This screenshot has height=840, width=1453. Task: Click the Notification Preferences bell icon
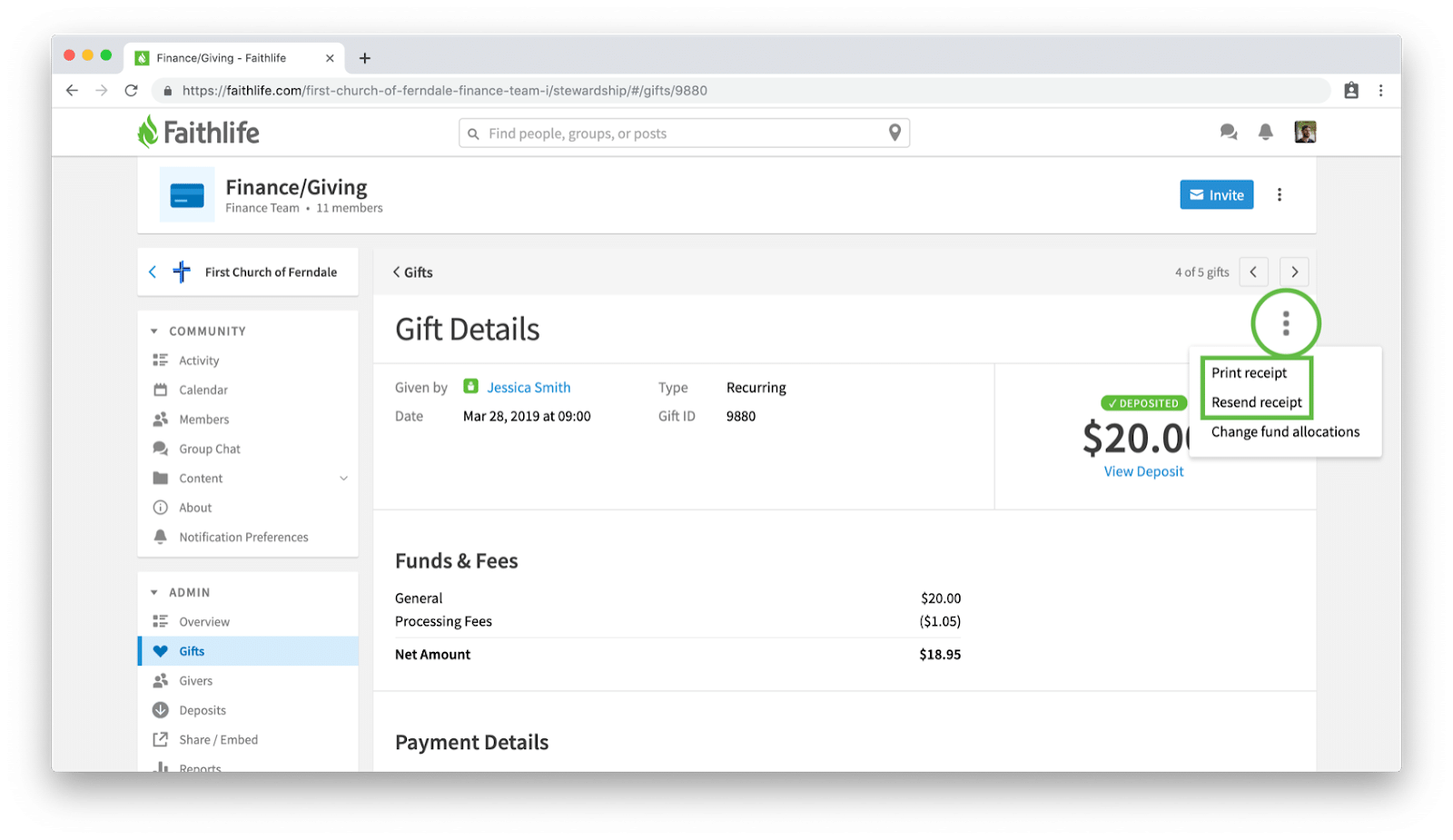click(x=161, y=537)
